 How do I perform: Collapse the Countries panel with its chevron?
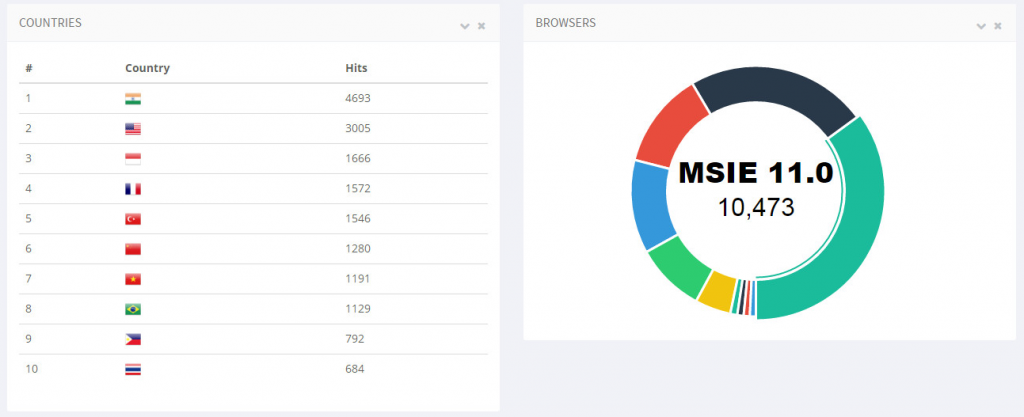(464, 26)
